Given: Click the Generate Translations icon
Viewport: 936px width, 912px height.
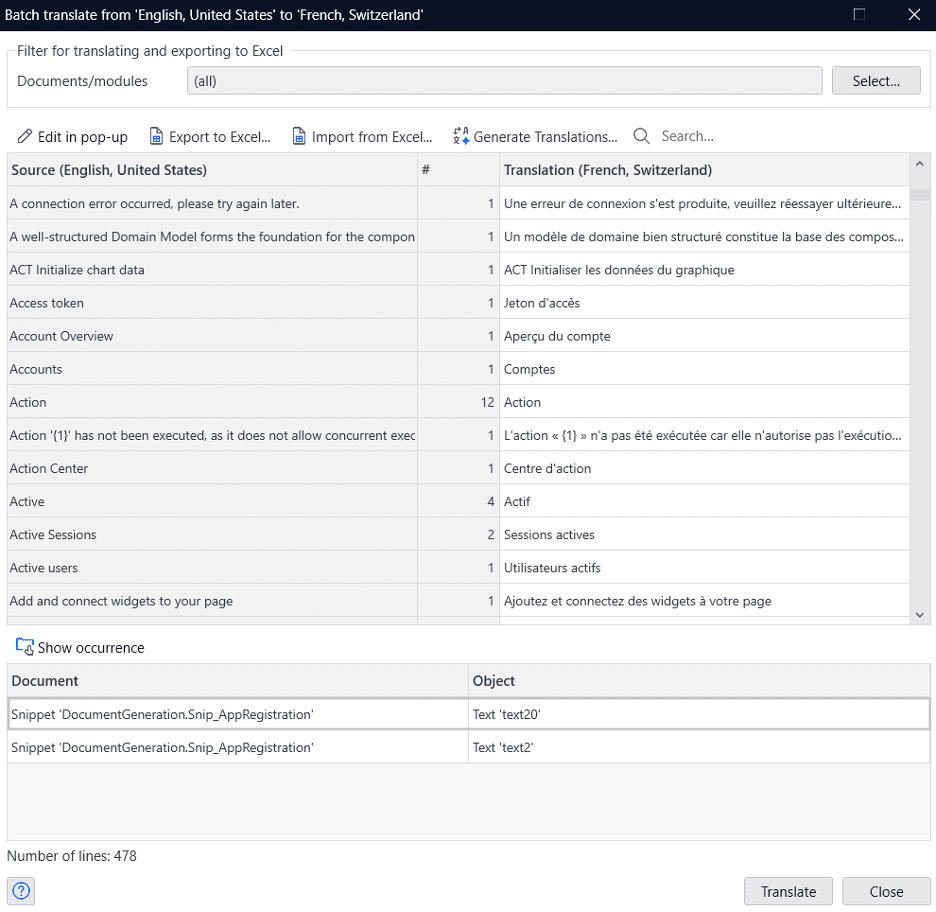Looking at the screenshot, I should (x=461, y=136).
